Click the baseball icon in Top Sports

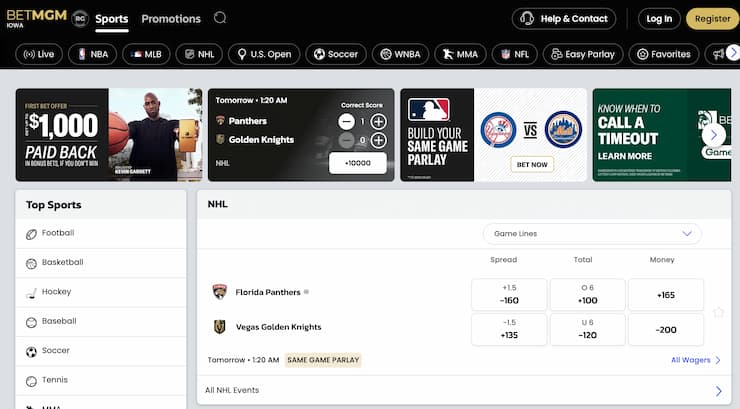[x=31, y=323]
